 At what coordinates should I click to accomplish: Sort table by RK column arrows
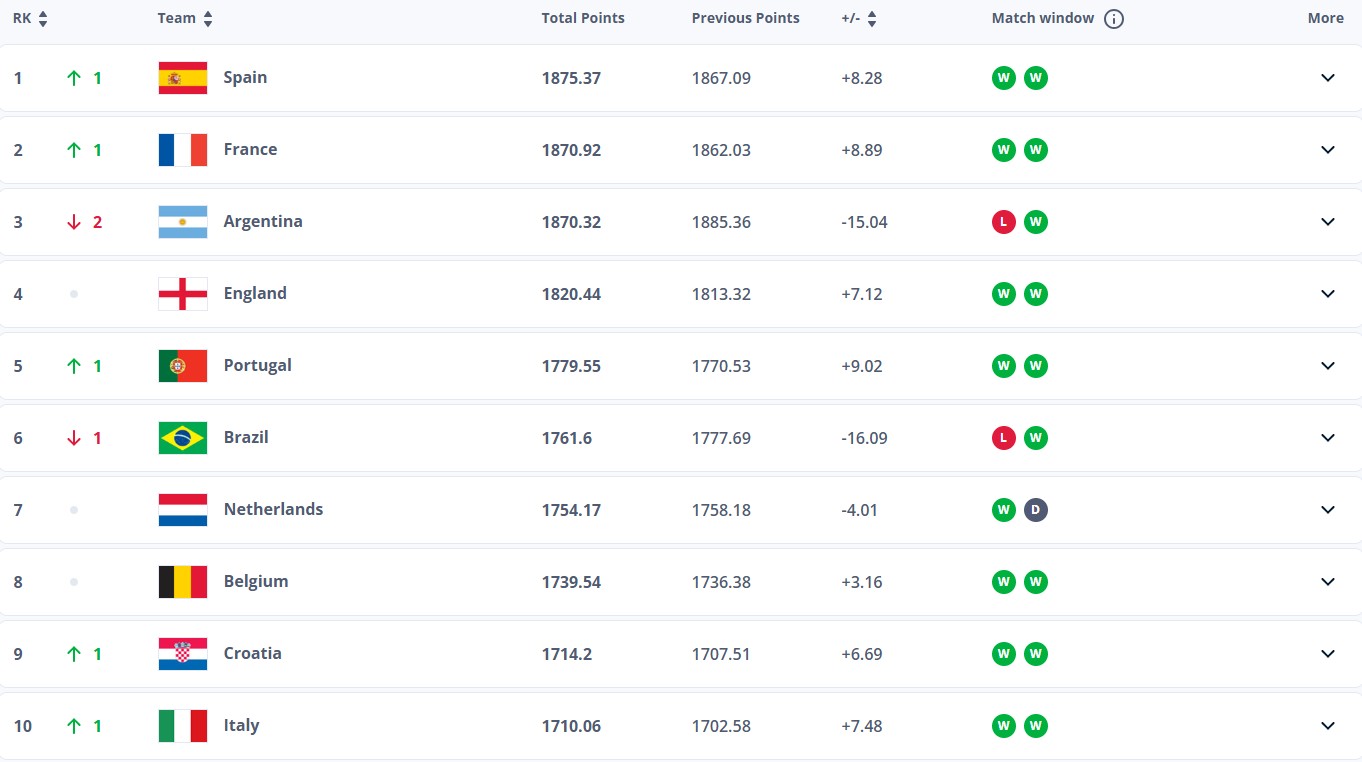click(42, 19)
